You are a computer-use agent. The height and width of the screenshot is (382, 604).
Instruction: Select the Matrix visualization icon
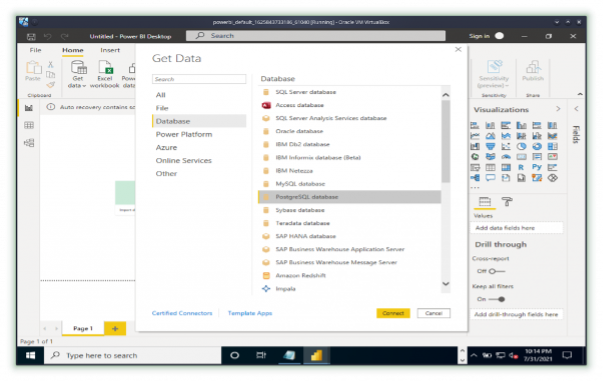click(x=506, y=167)
